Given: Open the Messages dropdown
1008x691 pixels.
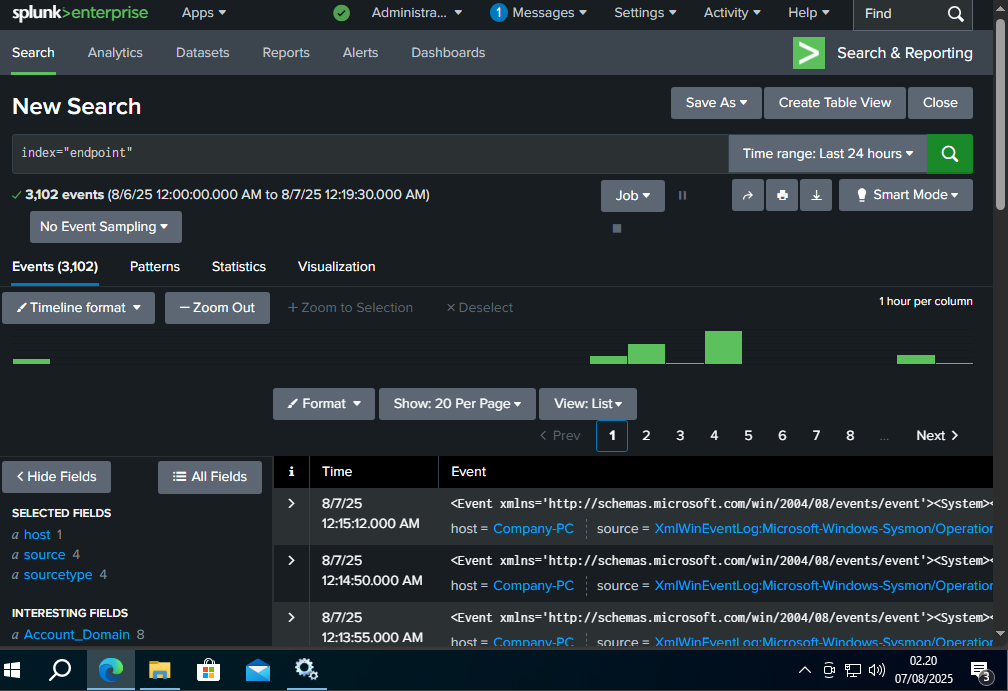Looking at the screenshot, I should pos(539,13).
